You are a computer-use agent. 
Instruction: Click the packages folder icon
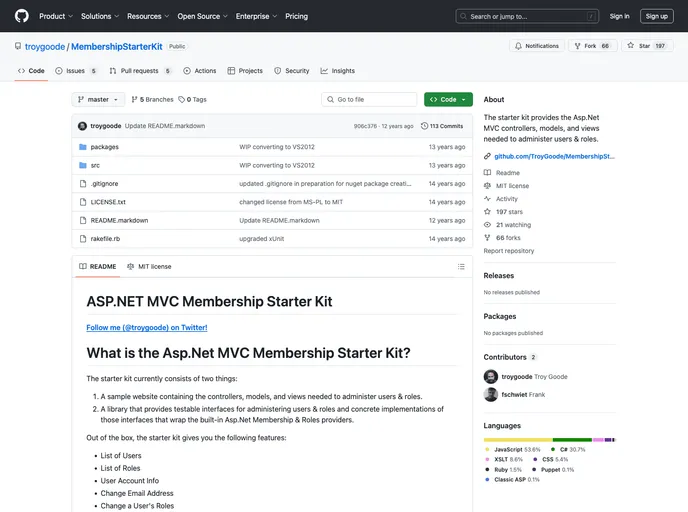point(82,147)
